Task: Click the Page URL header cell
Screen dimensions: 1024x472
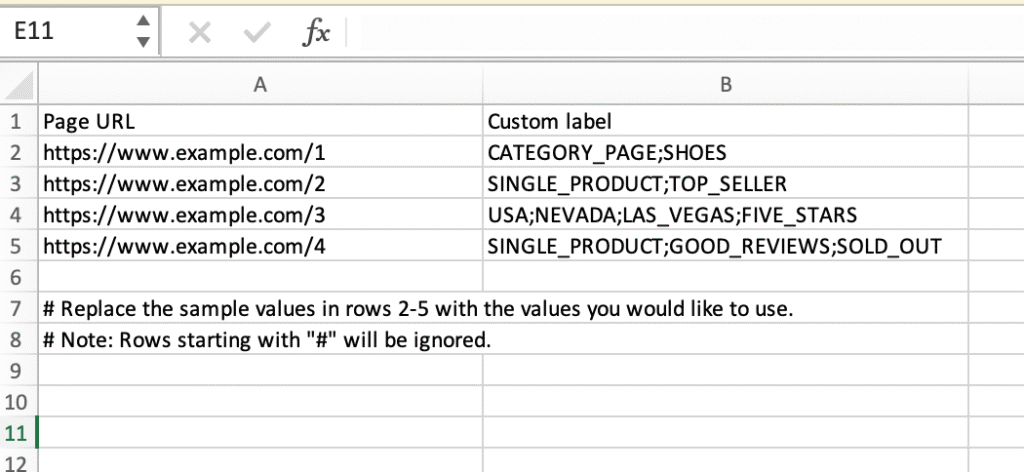Action: [x=260, y=121]
